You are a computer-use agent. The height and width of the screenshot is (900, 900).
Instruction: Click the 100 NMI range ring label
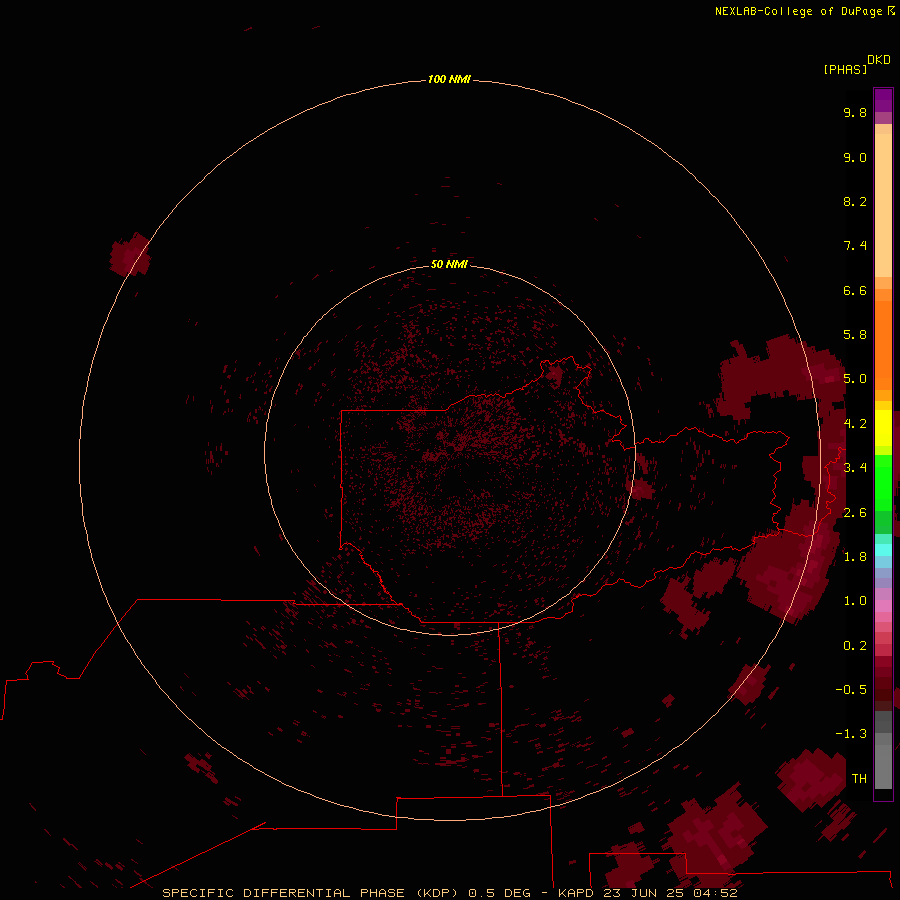pyautogui.click(x=449, y=79)
